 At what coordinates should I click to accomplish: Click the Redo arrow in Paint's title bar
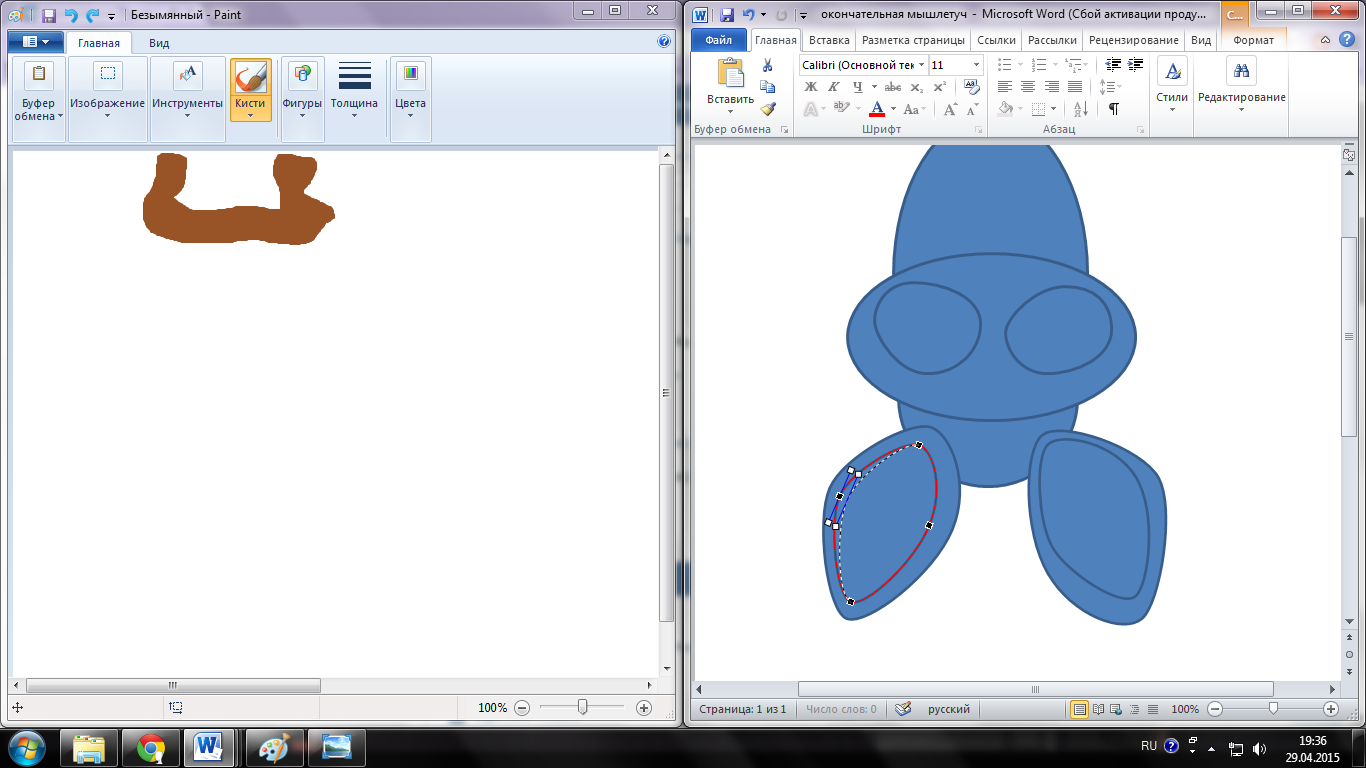click(92, 16)
